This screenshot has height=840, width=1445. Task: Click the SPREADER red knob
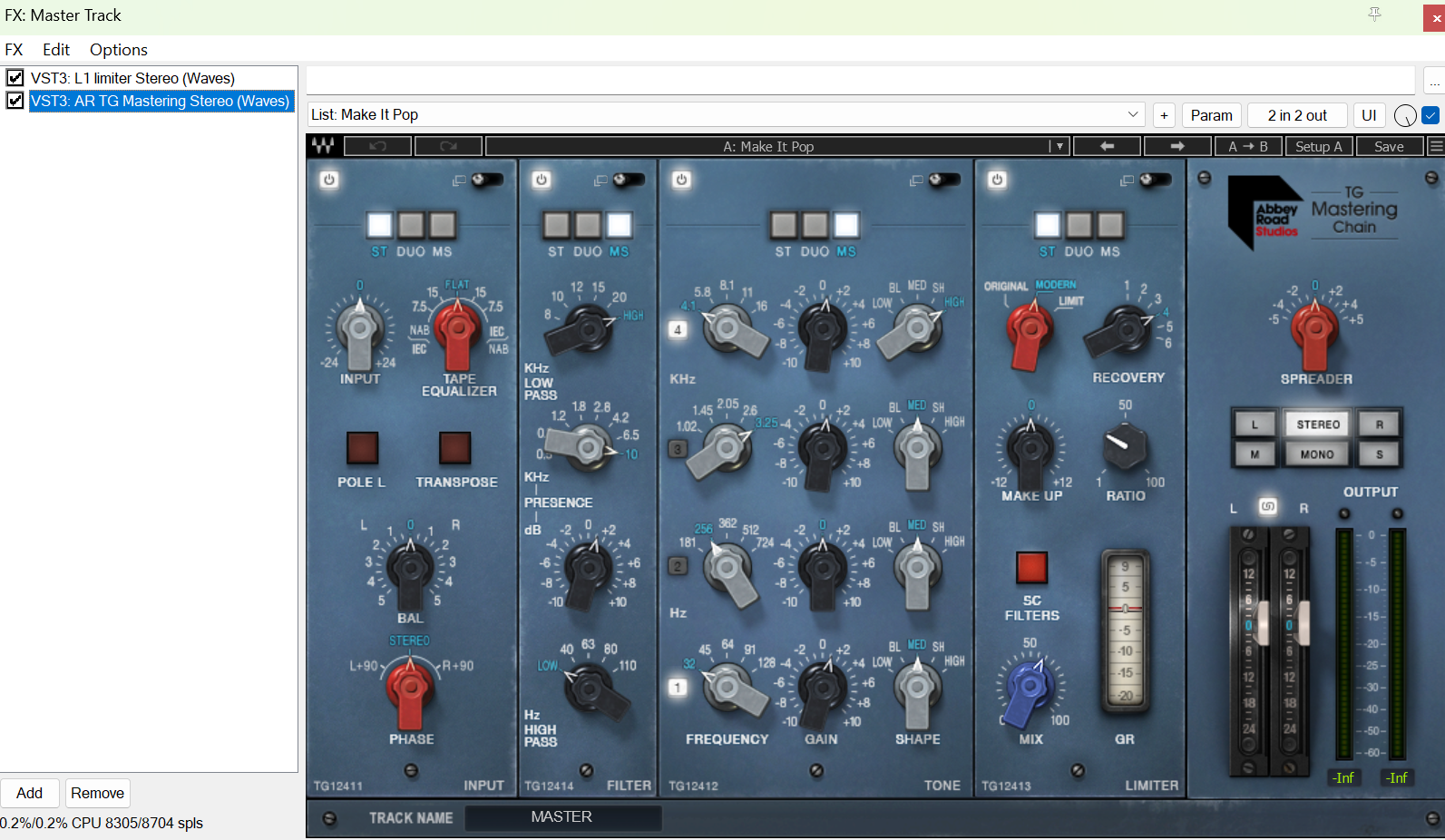1314,330
